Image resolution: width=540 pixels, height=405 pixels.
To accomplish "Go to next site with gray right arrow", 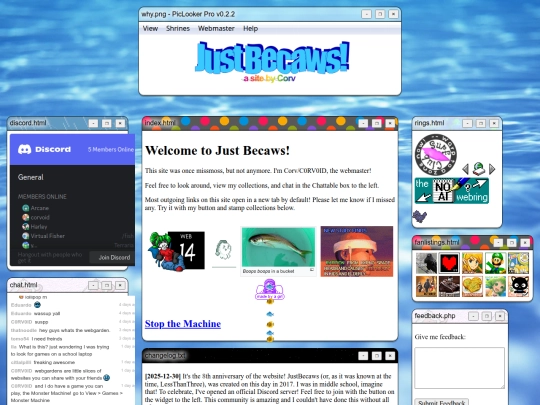I will pos(492,169).
